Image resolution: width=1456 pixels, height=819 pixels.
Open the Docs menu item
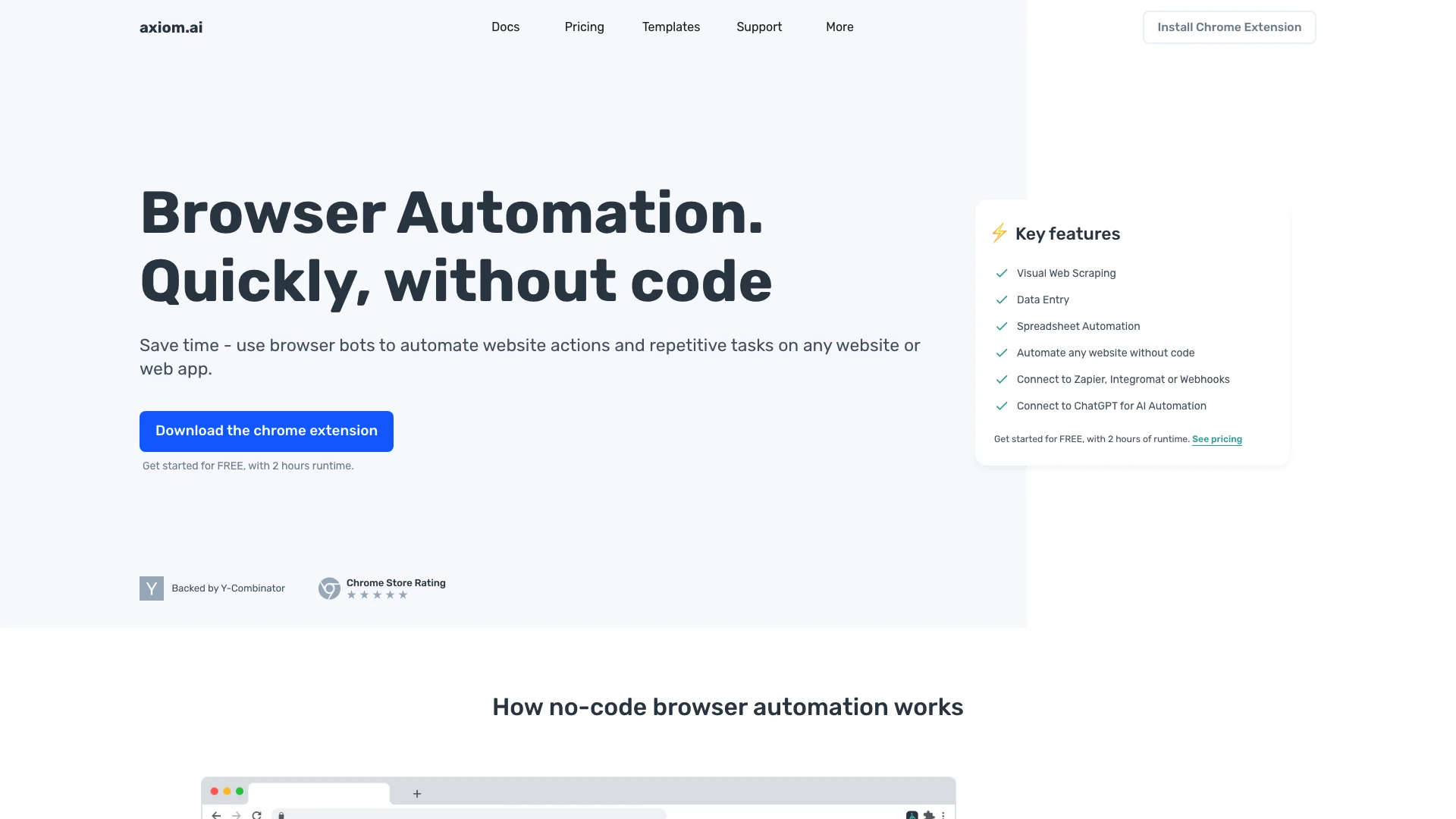(x=505, y=27)
